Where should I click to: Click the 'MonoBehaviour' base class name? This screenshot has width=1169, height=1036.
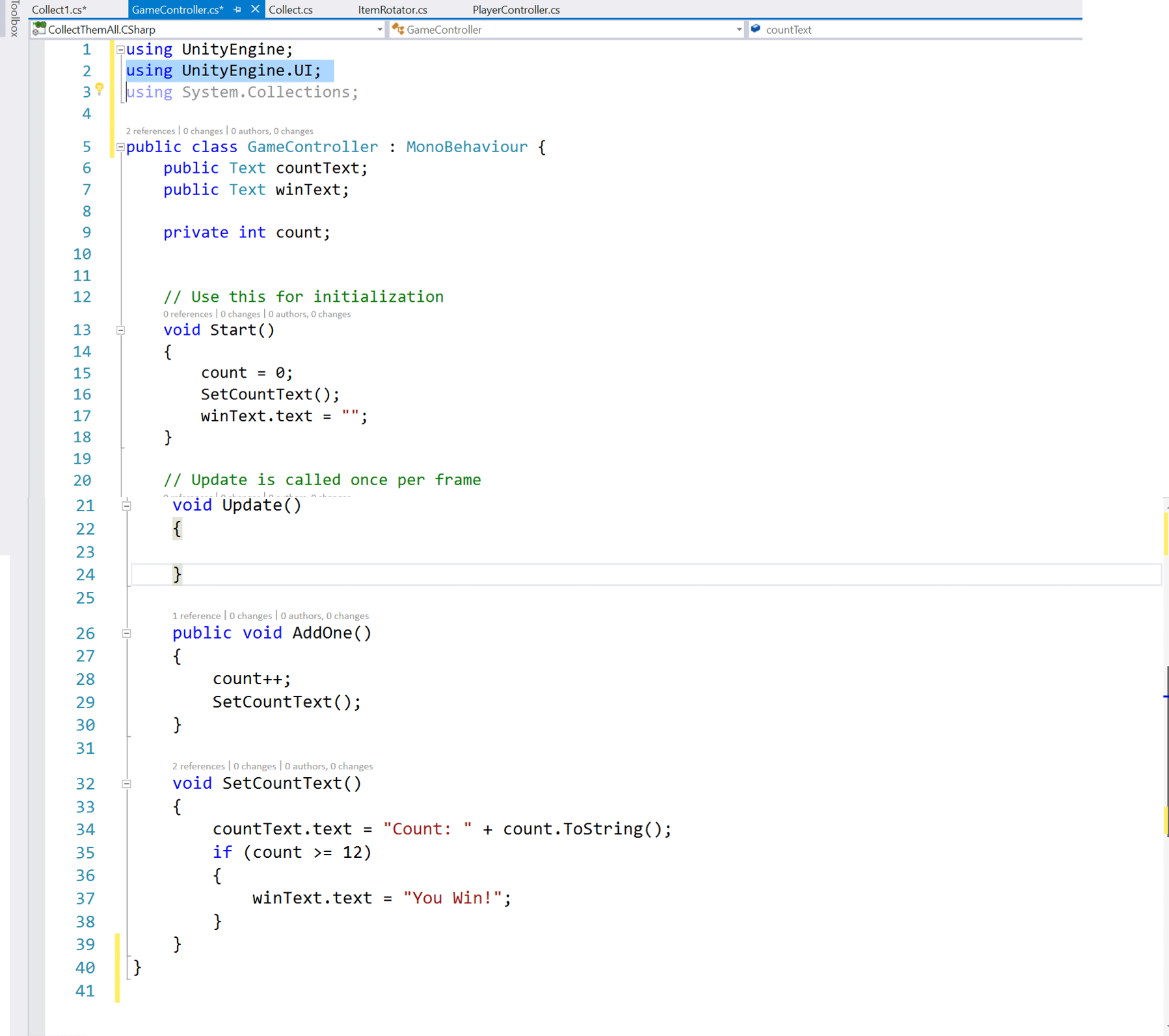tap(466, 147)
